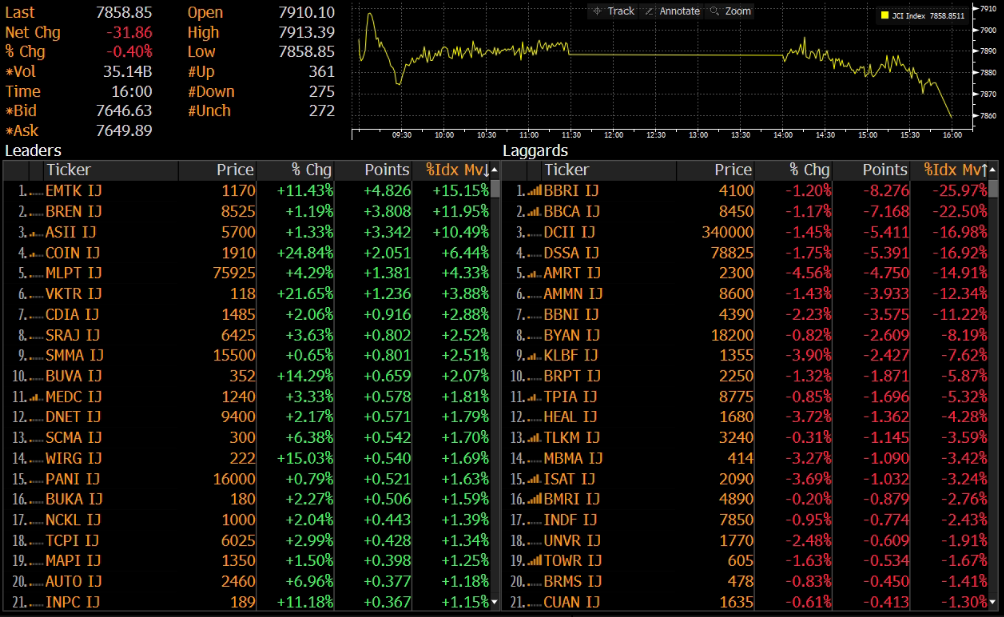This screenshot has width=1004, height=617.
Task: Click the DCII IJ price 340000
Action: click(727, 232)
